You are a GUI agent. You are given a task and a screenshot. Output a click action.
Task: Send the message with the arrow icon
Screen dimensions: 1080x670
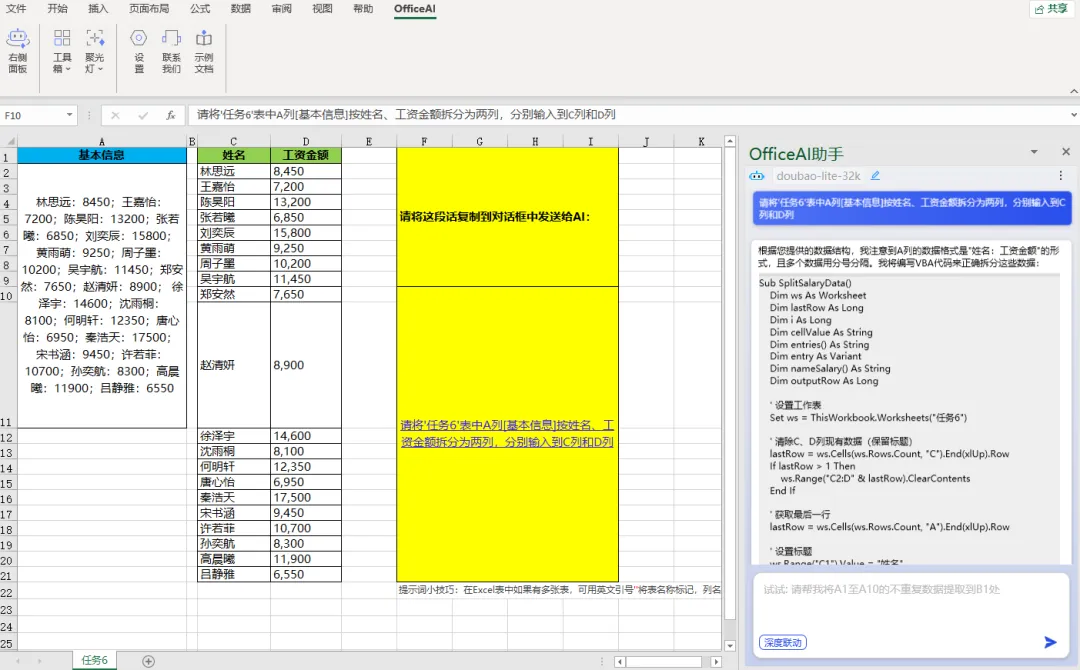click(x=1050, y=642)
